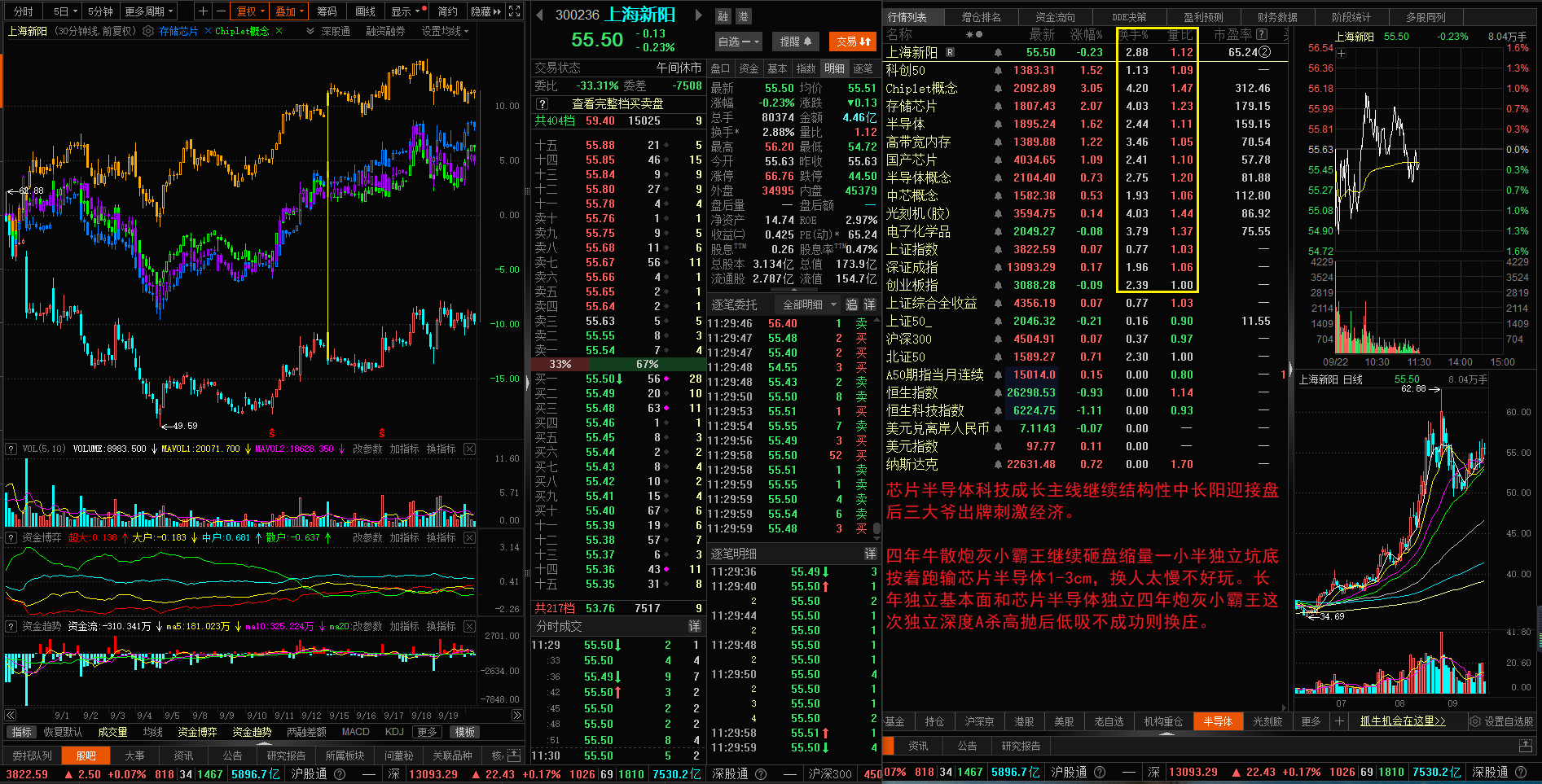Image resolution: width=1542 pixels, height=784 pixels.
Task: Add new watchlist tab with plus icon
Action: (x=1338, y=721)
